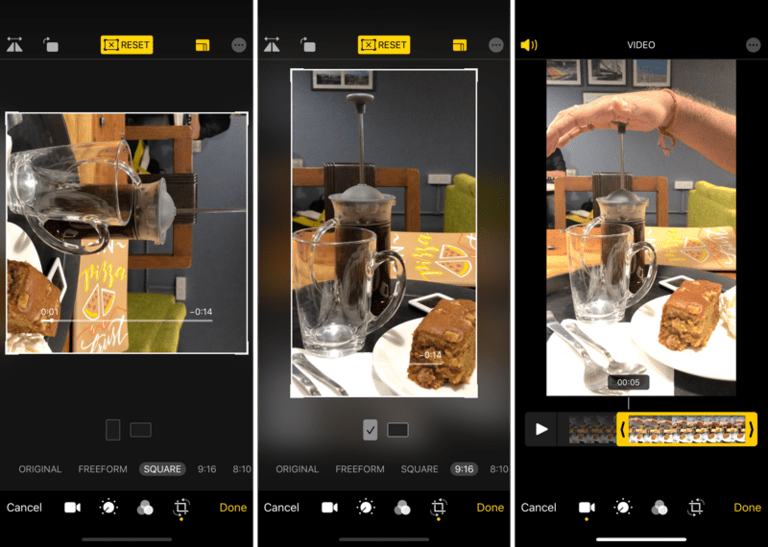Tap the rotate icon in middle screen
The width and height of the screenshot is (768, 547).
[308, 45]
